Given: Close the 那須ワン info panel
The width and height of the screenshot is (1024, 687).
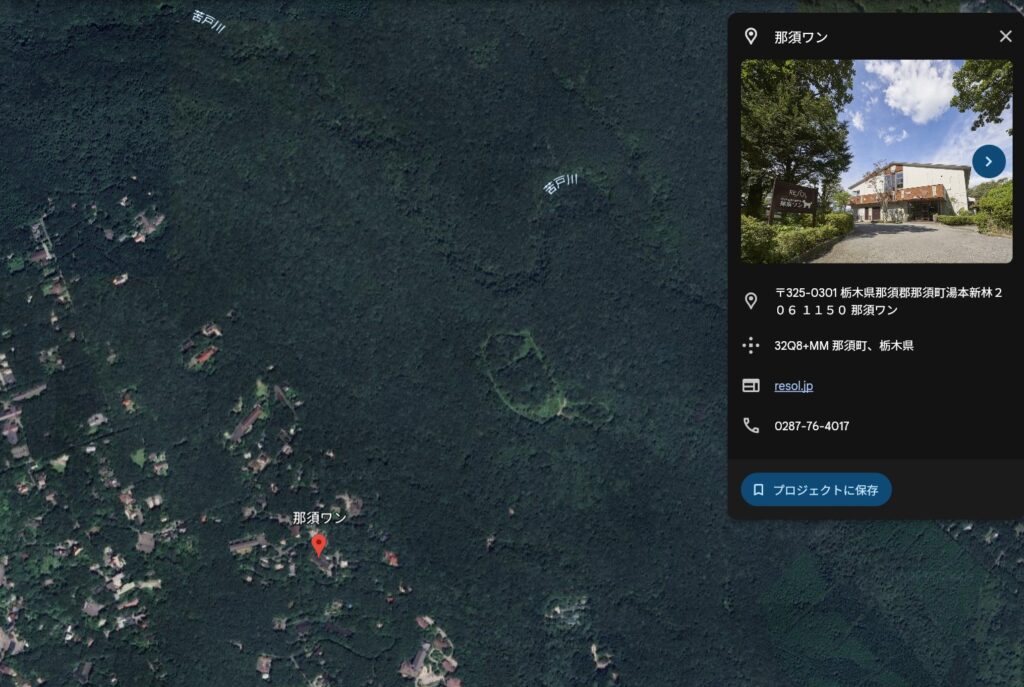Looking at the screenshot, I should pyautogui.click(x=1005, y=37).
